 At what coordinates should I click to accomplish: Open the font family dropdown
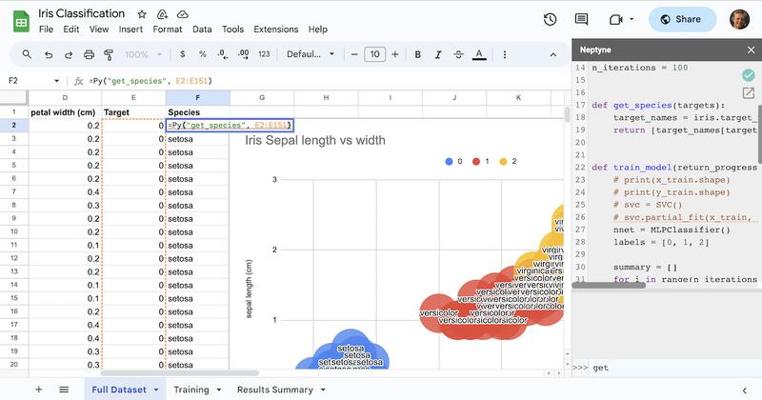310,54
